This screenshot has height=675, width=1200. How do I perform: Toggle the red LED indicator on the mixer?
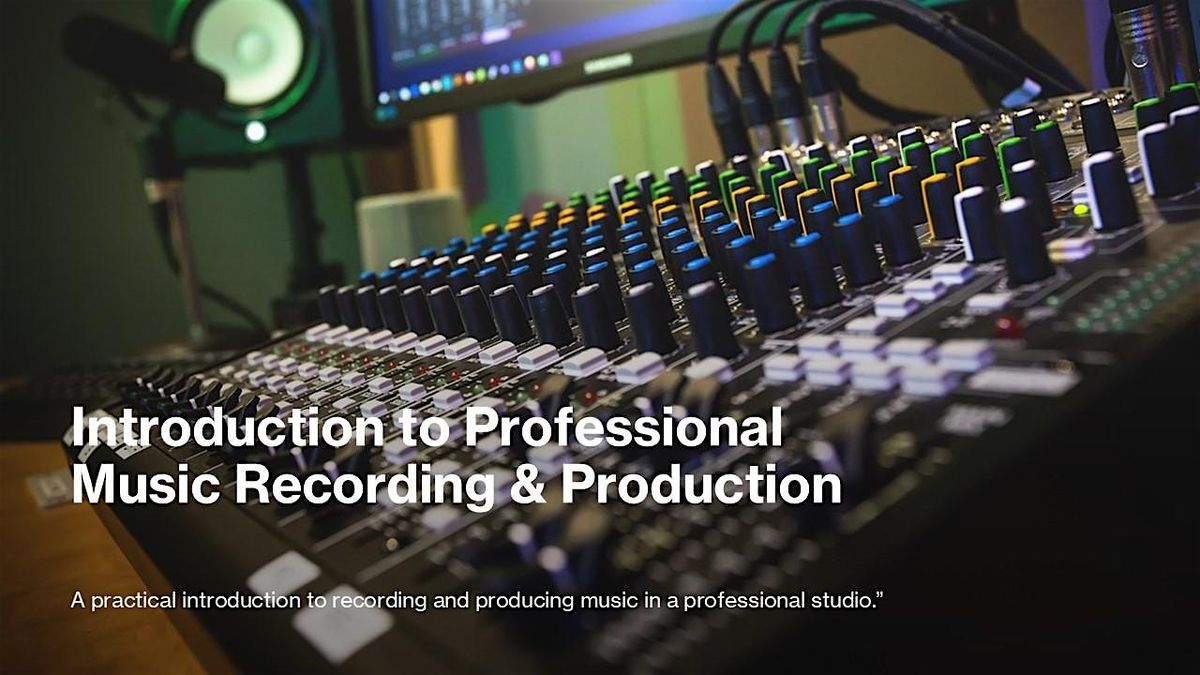click(1007, 325)
